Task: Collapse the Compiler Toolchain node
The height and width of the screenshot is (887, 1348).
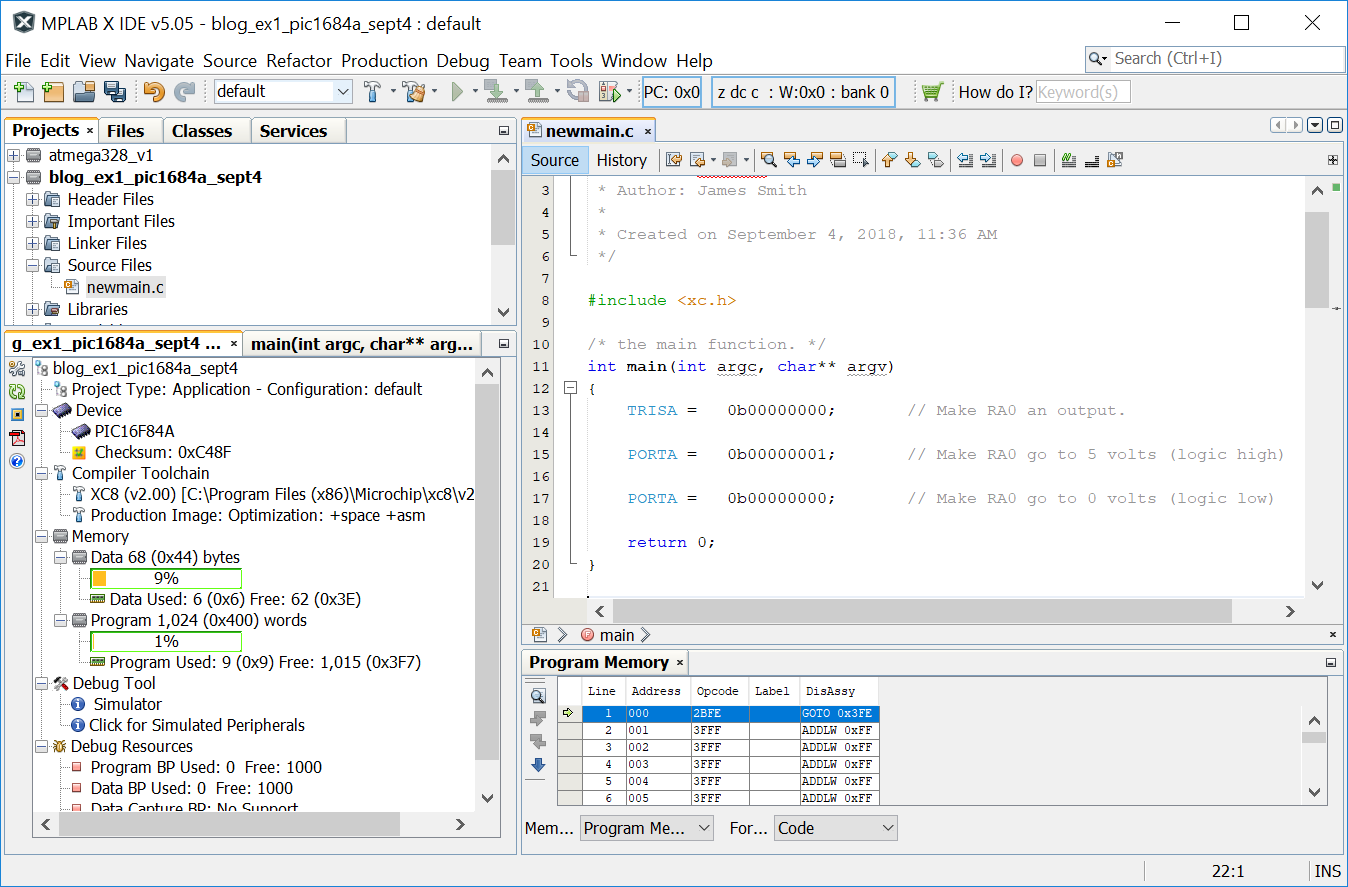Action: pyautogui.click(x=41, y=474)
